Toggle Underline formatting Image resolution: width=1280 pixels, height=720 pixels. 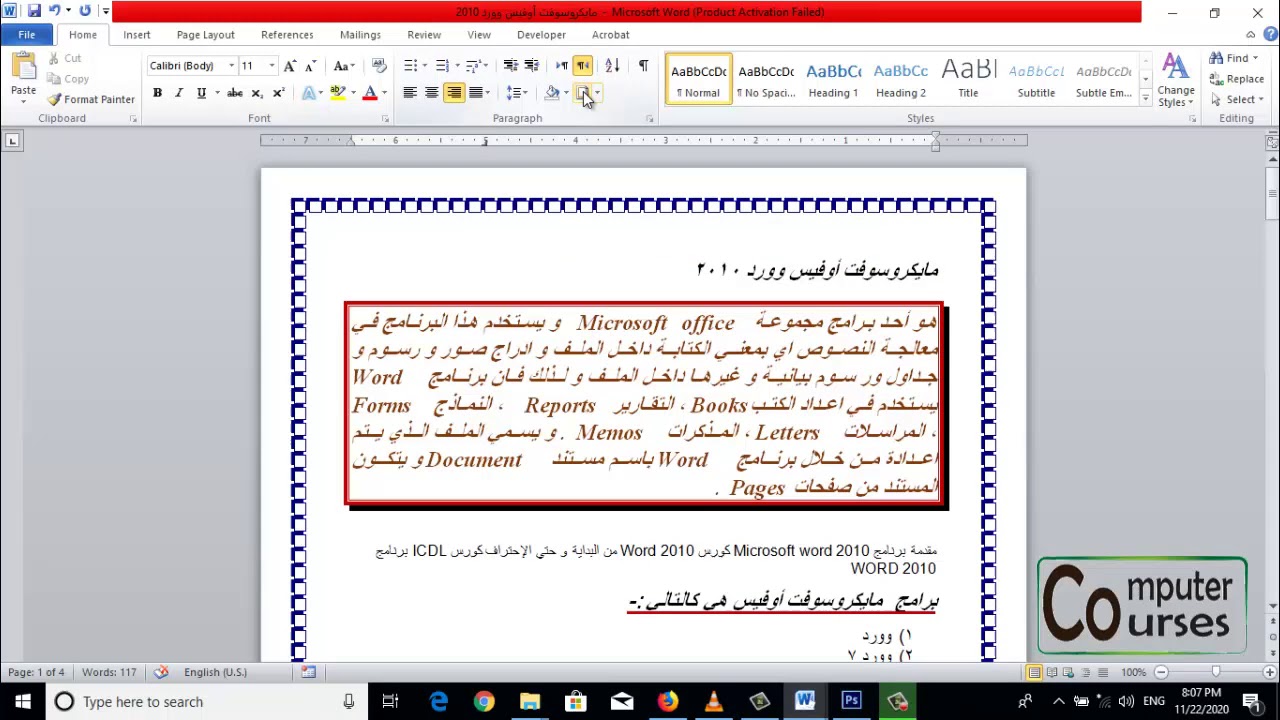click(x=201, y=93)
